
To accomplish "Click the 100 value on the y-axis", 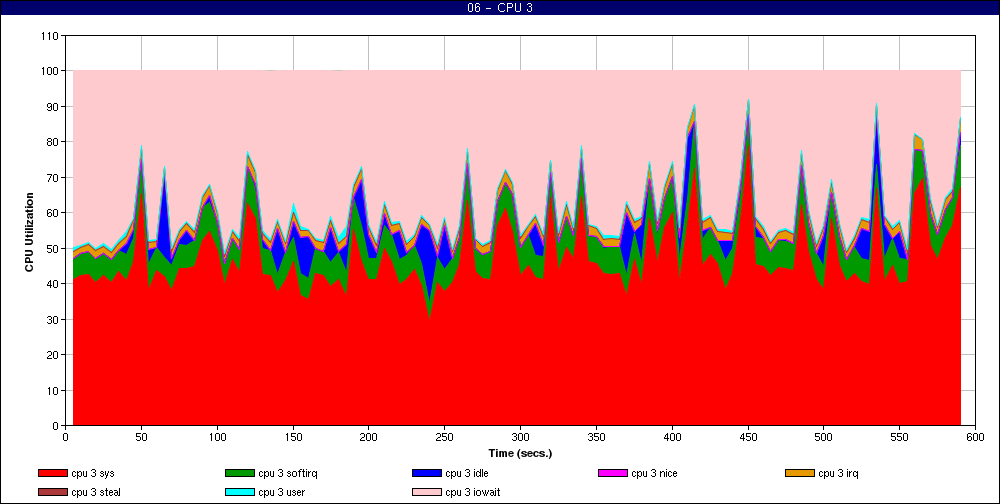I will coord(51,71).
